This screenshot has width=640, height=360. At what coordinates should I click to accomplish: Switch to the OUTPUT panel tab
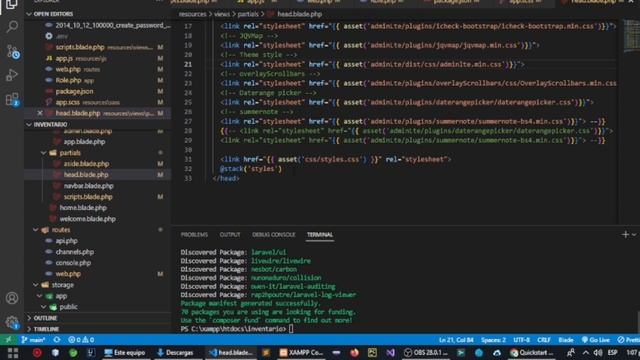click(x=230, y=235)
